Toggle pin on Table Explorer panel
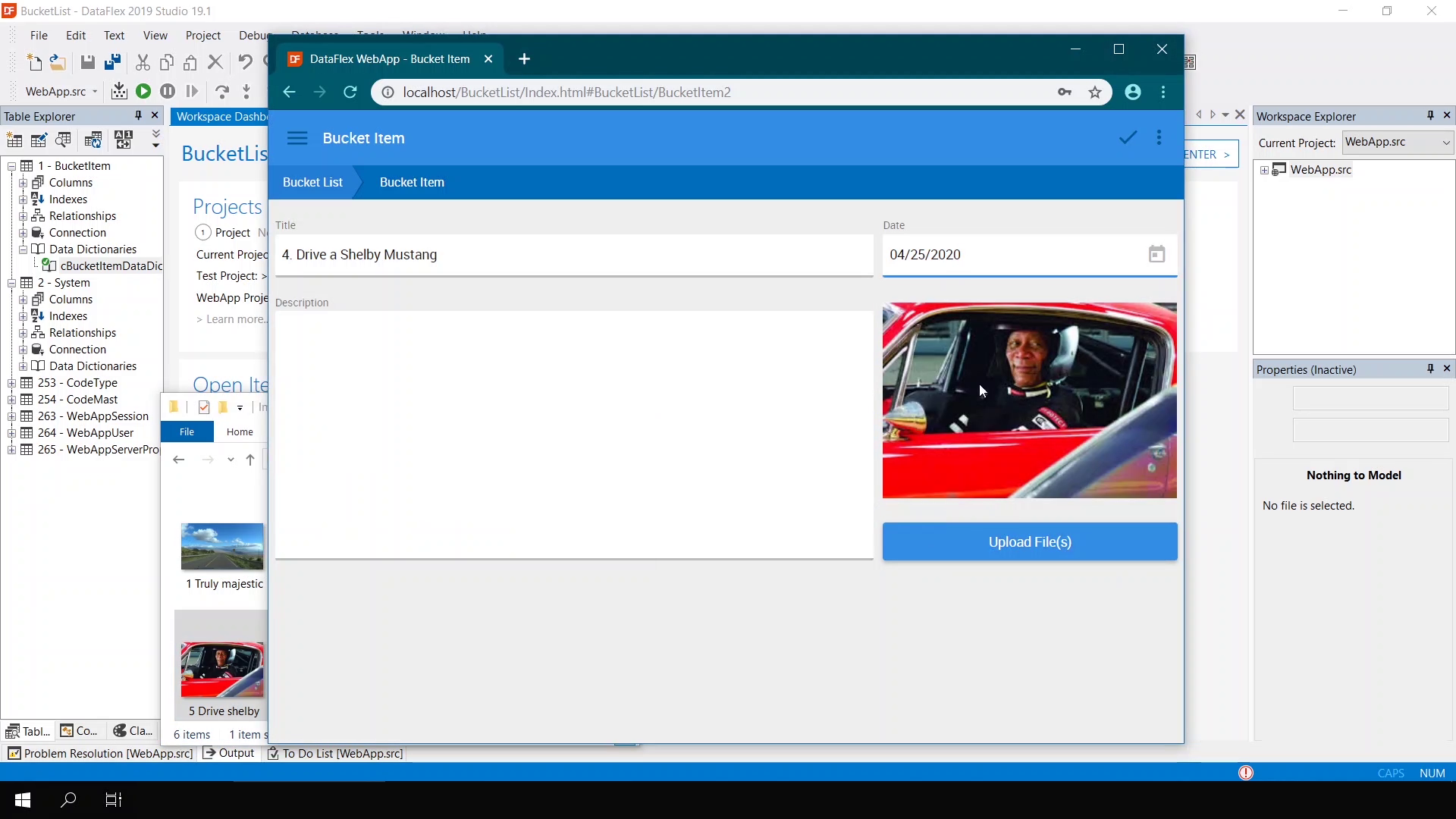The width and height of the screenshot is (1456, 819). [x=138, y=116]
